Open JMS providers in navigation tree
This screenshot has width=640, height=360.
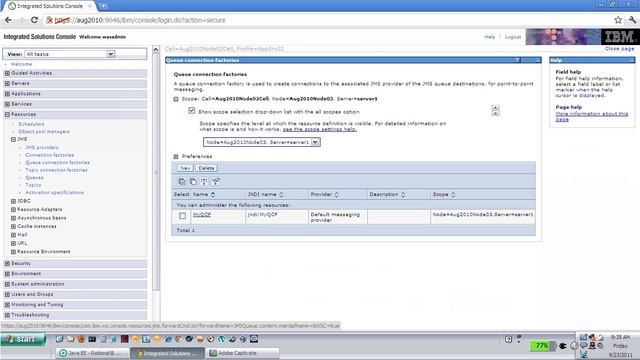click(x=42, y=147)
